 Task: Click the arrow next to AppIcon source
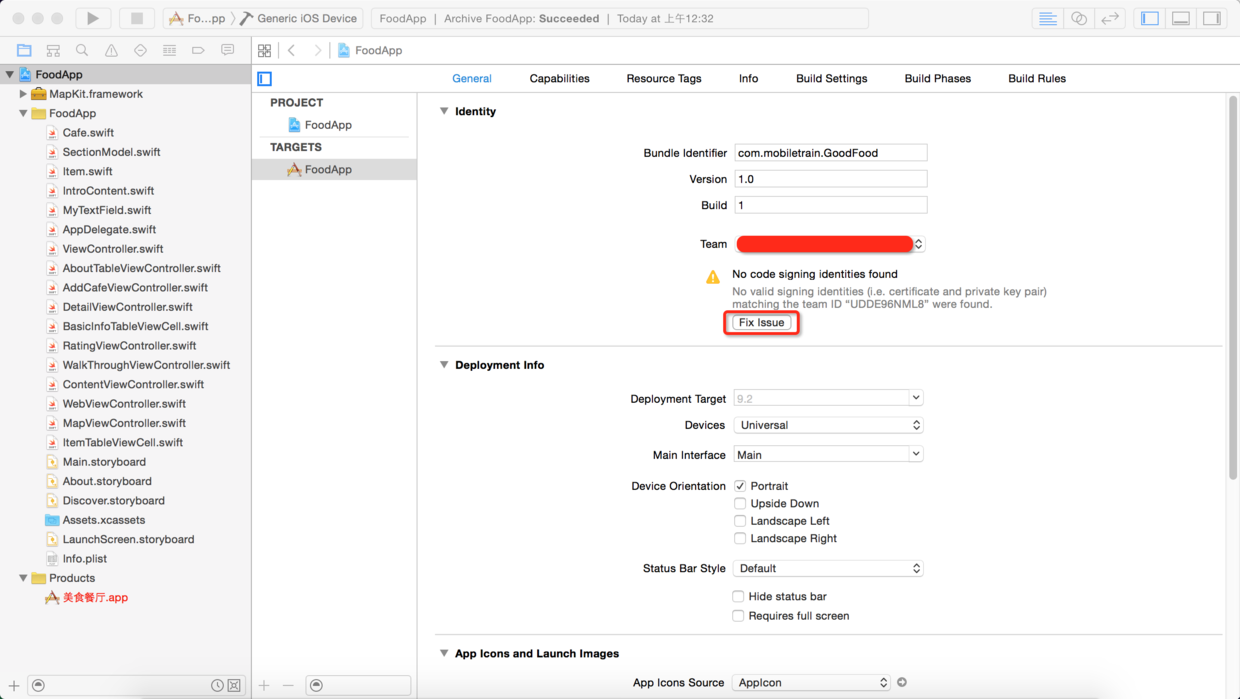pyautogui.click(x=902, y=682)
